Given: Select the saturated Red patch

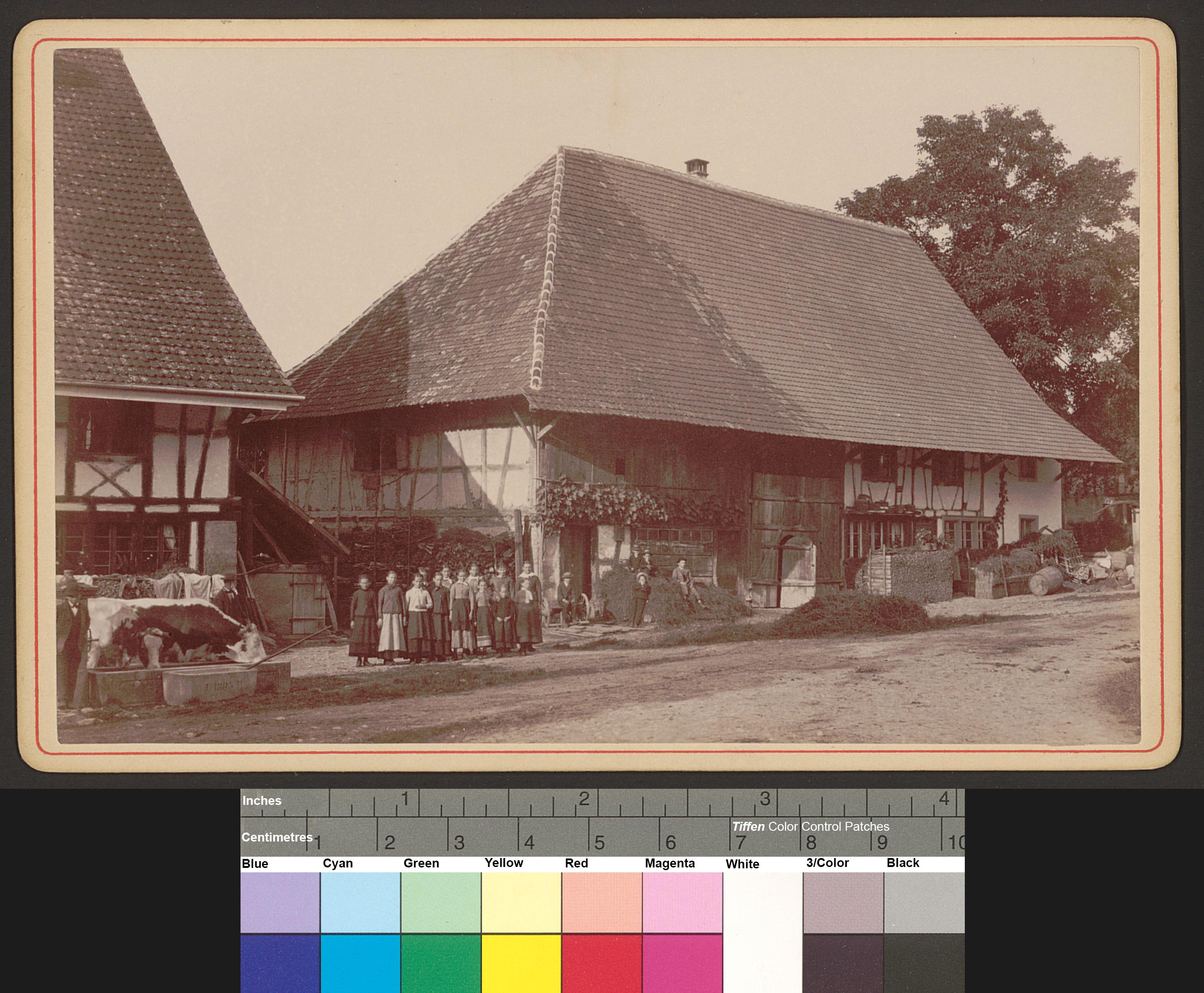Looking at the screenshot, I should (x=602, y=964).
